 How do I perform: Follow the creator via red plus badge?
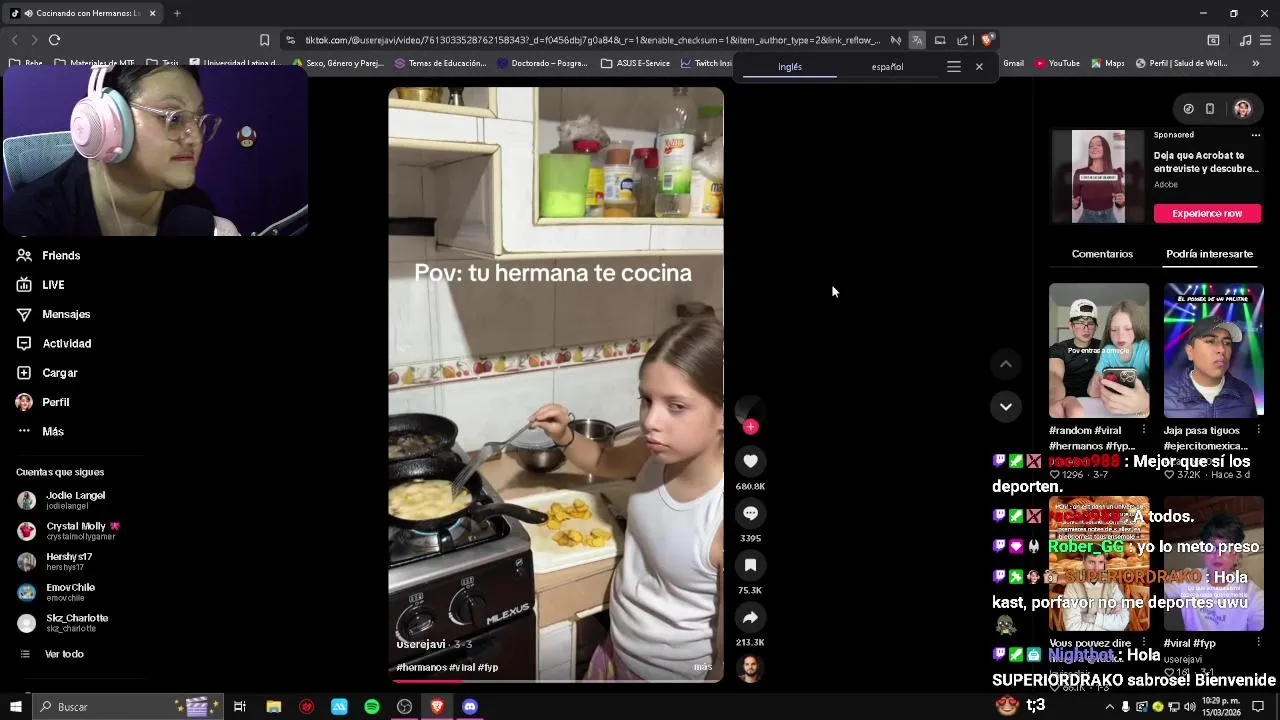[x=750, y=427]
